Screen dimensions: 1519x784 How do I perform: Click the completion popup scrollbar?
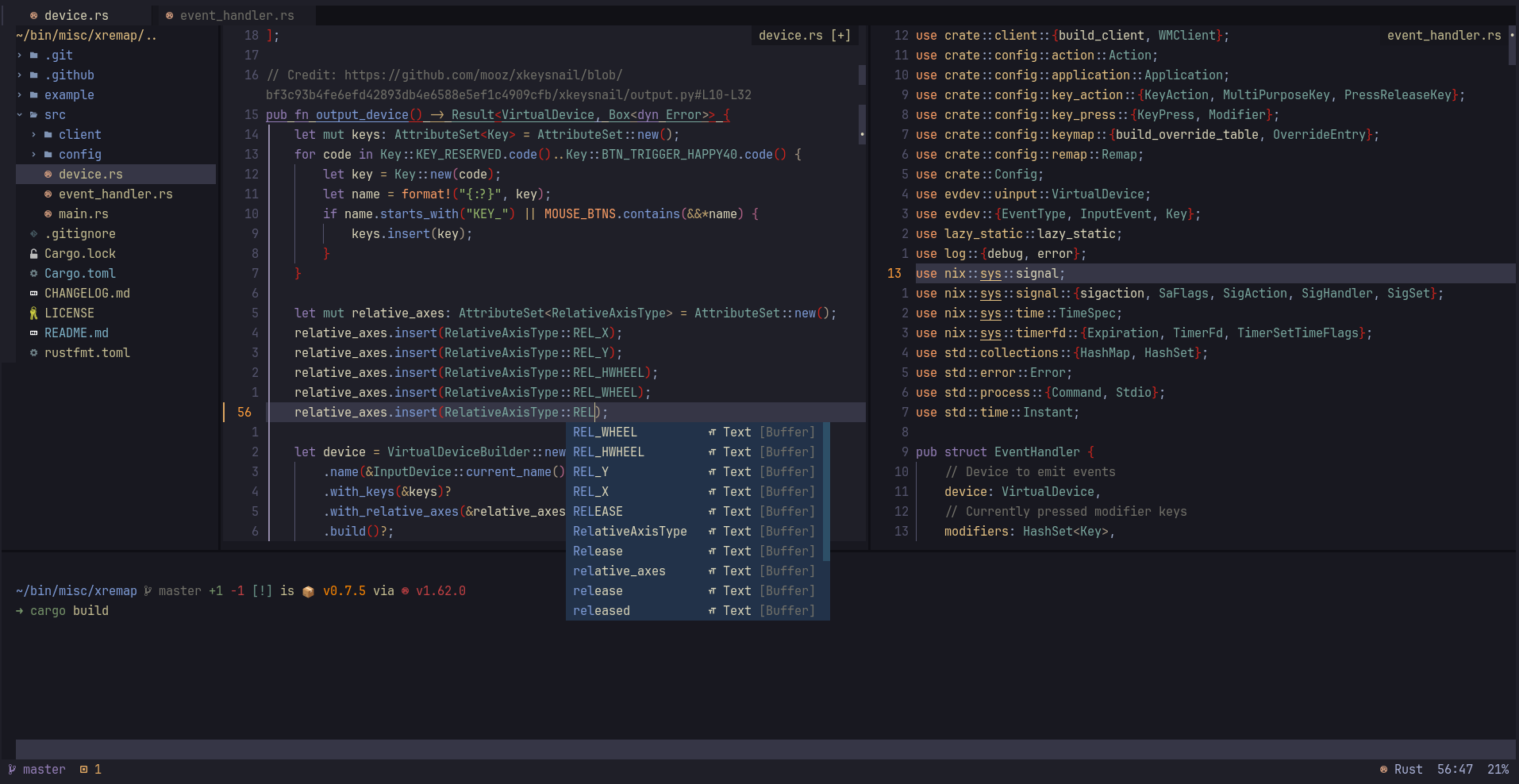(x=826, y=491)
